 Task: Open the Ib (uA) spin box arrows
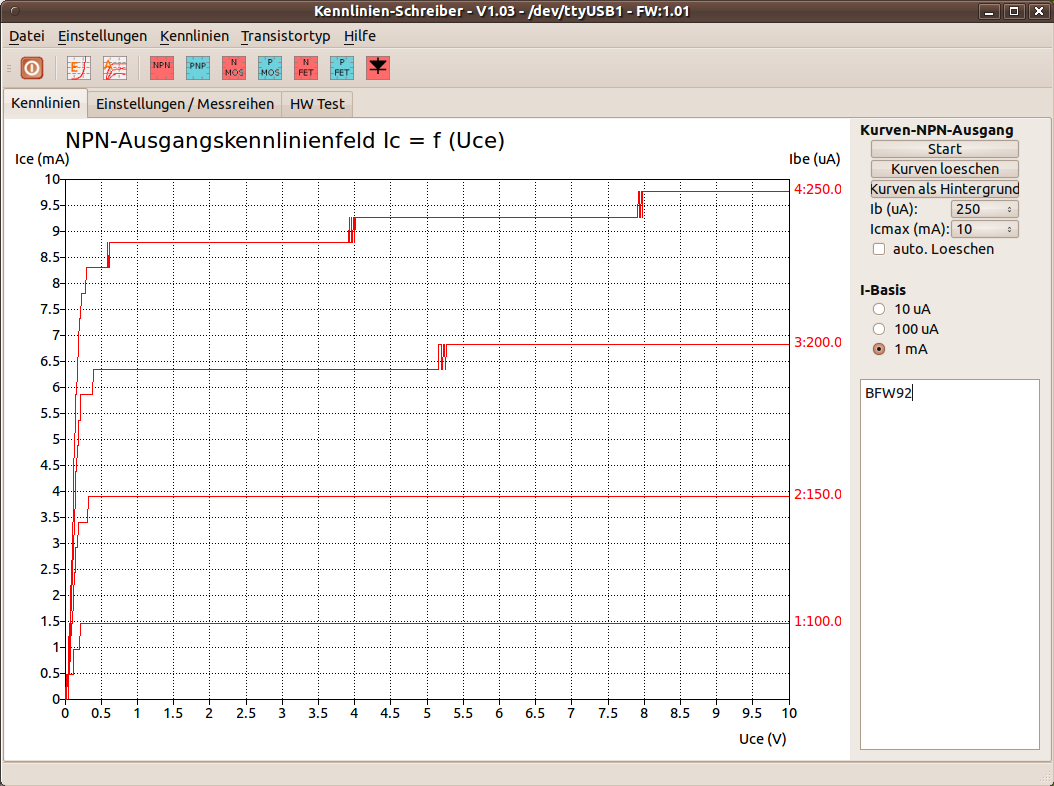coord(1010,209)
